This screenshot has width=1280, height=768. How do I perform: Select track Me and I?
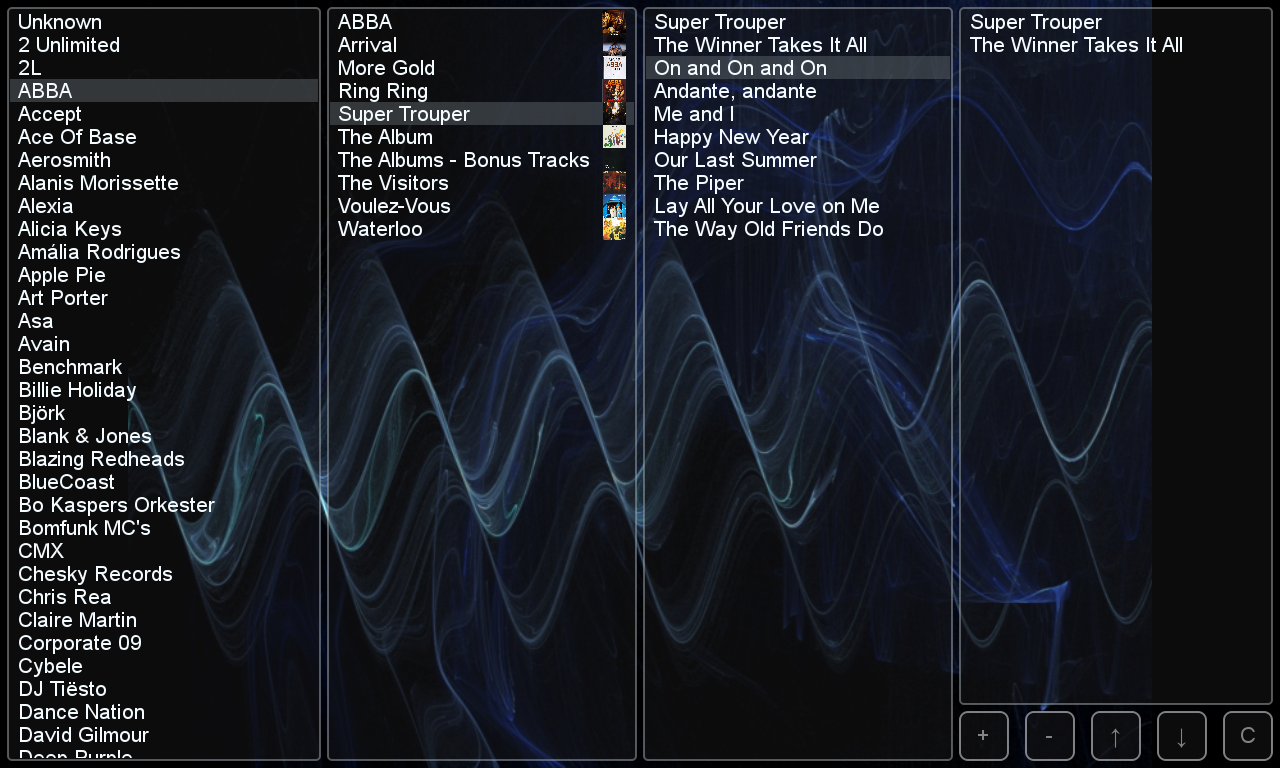[798, 114]
